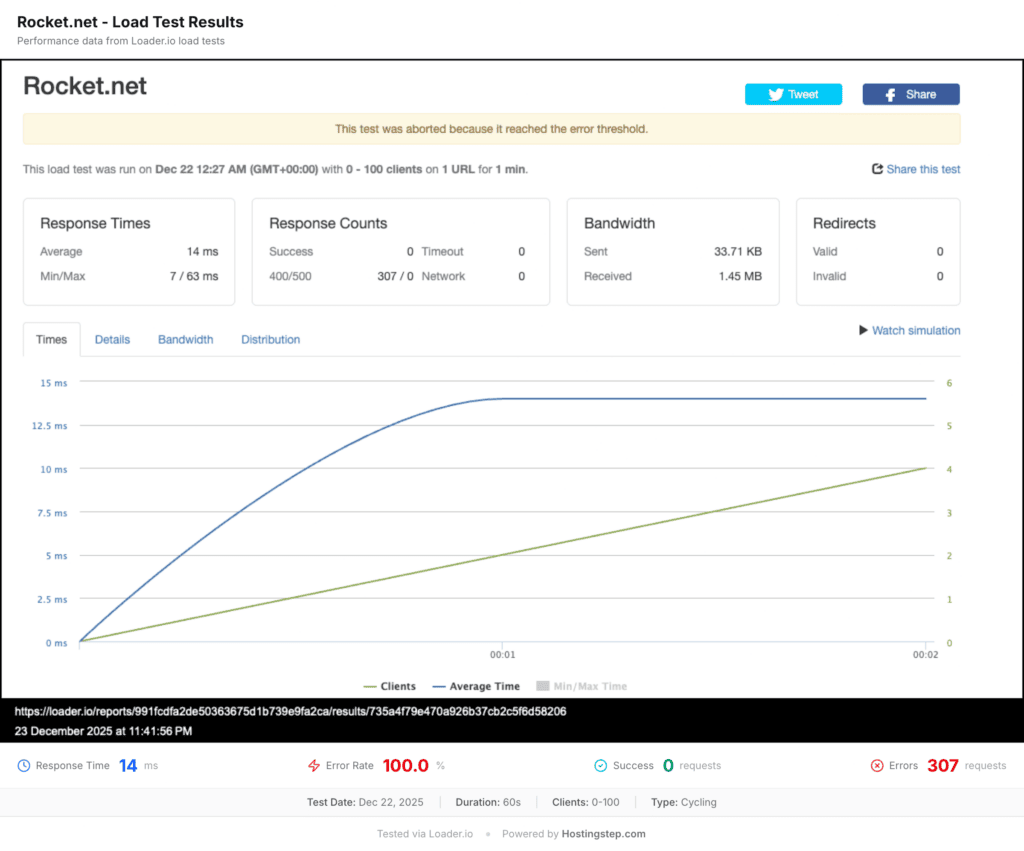Click the red X circle icon next to Errors
Viewport: 1024px width, 851px height.
[877, 766]
